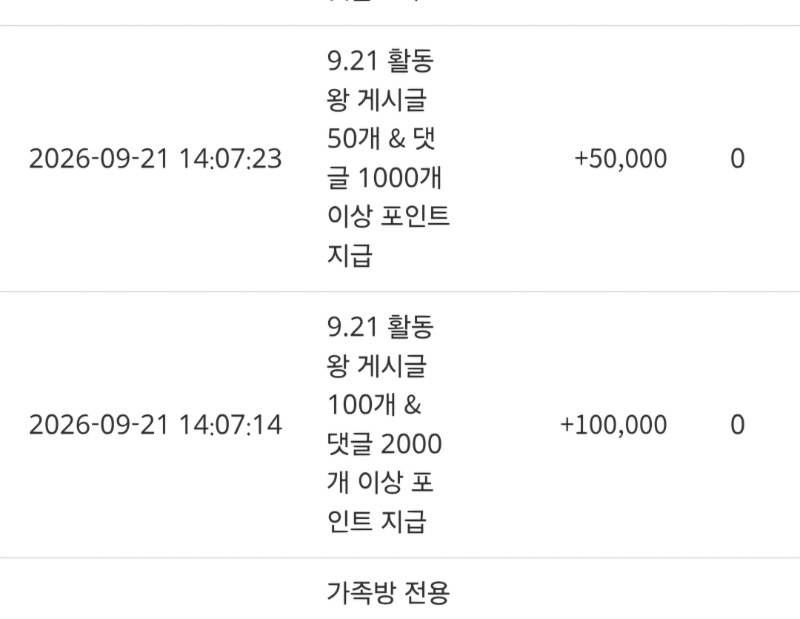Click '왕 게시글' in the +100,000 row

(x=377, y=366)
